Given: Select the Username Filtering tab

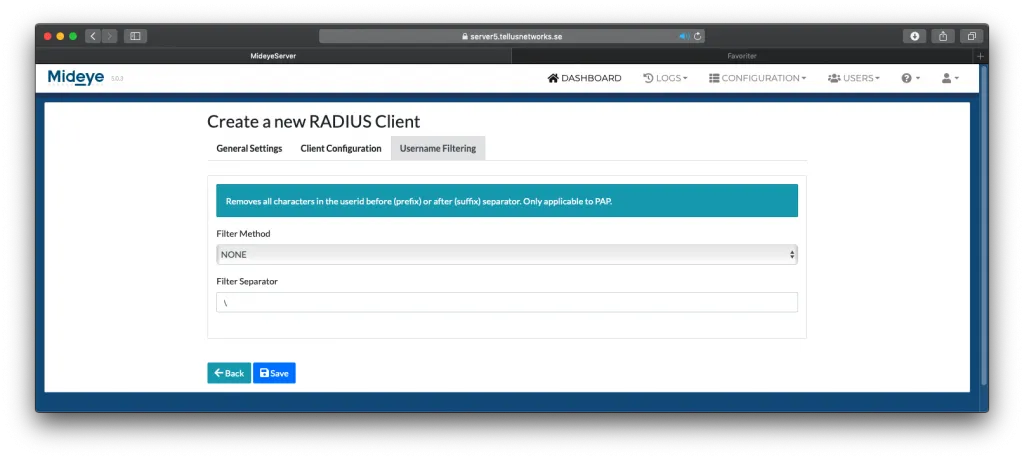Looking at the screenshot, I should (x=438, y=148).
